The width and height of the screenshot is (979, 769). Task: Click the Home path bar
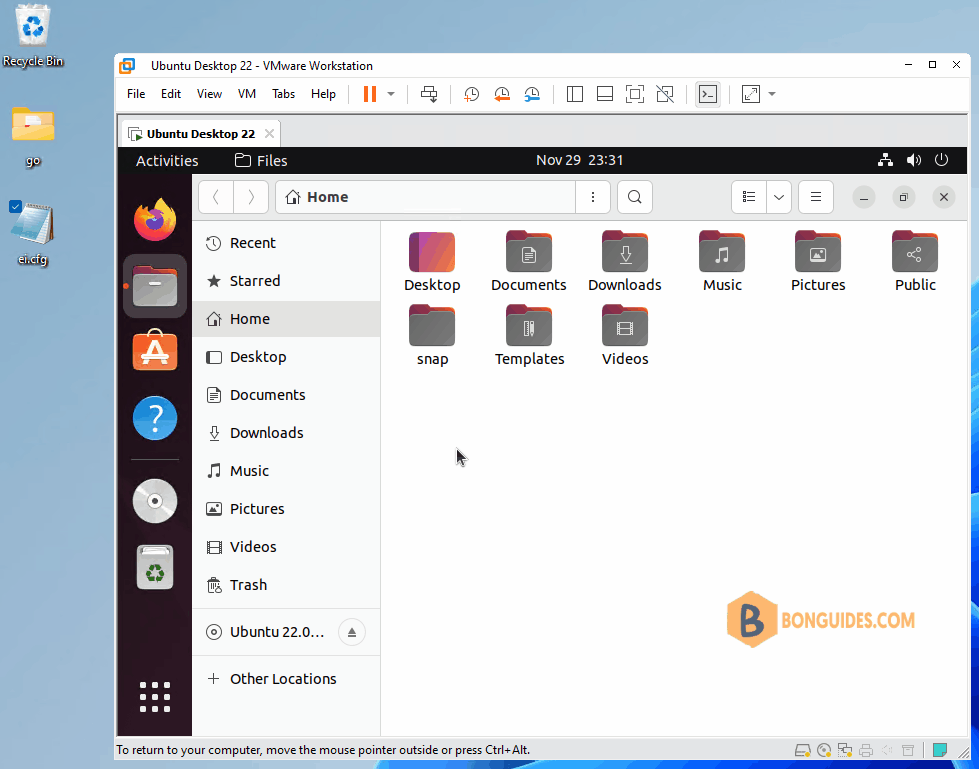tap(425, 197)
